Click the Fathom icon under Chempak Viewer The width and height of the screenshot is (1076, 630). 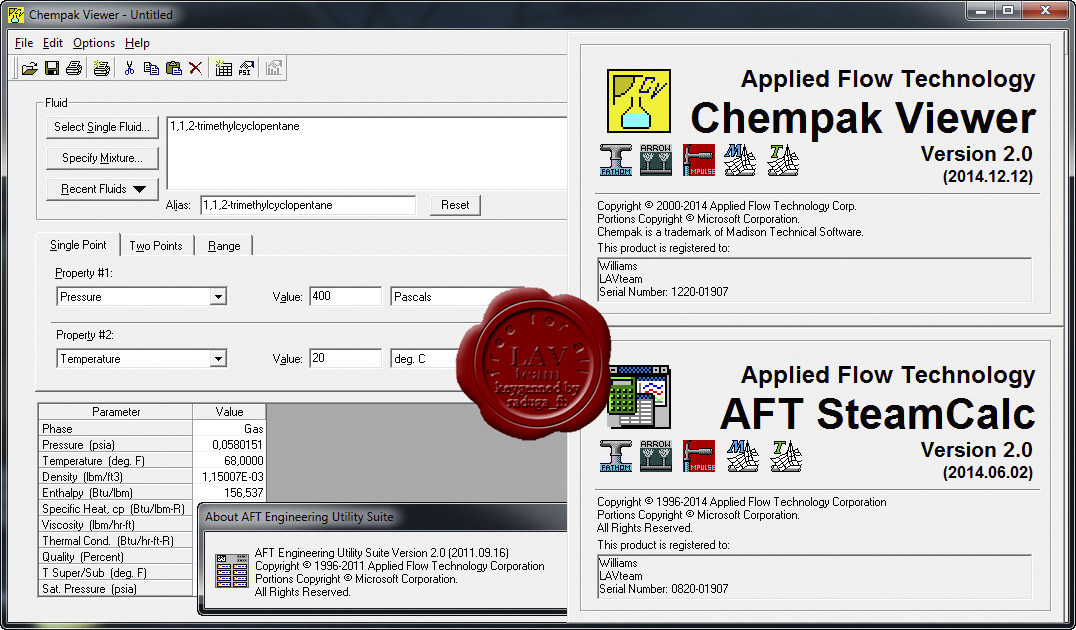[x=616, y=160]
